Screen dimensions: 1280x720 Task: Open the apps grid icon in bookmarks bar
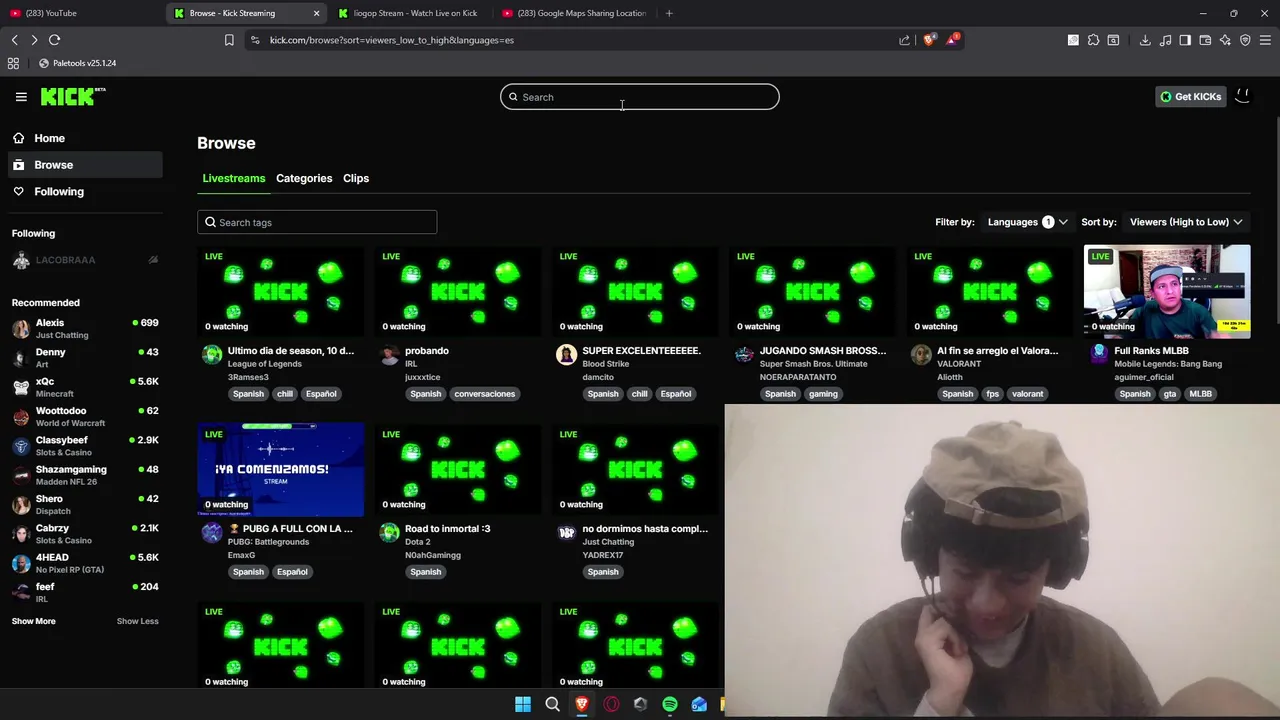[13, 63]
